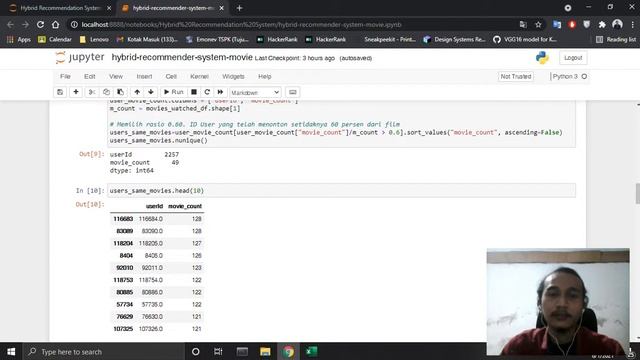640x360 pixels.
Task: Bookmark this page with the star icon
Action: [538, 24]
